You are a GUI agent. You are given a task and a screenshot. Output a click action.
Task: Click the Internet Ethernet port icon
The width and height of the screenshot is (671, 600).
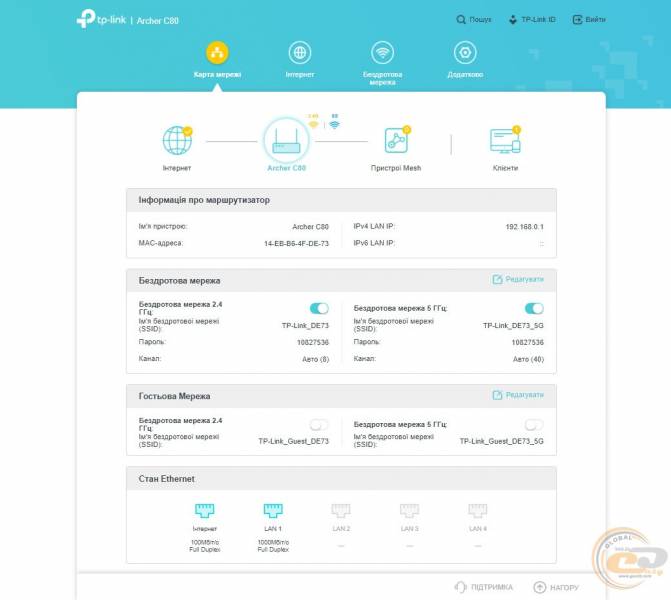[x=205, y=510]
